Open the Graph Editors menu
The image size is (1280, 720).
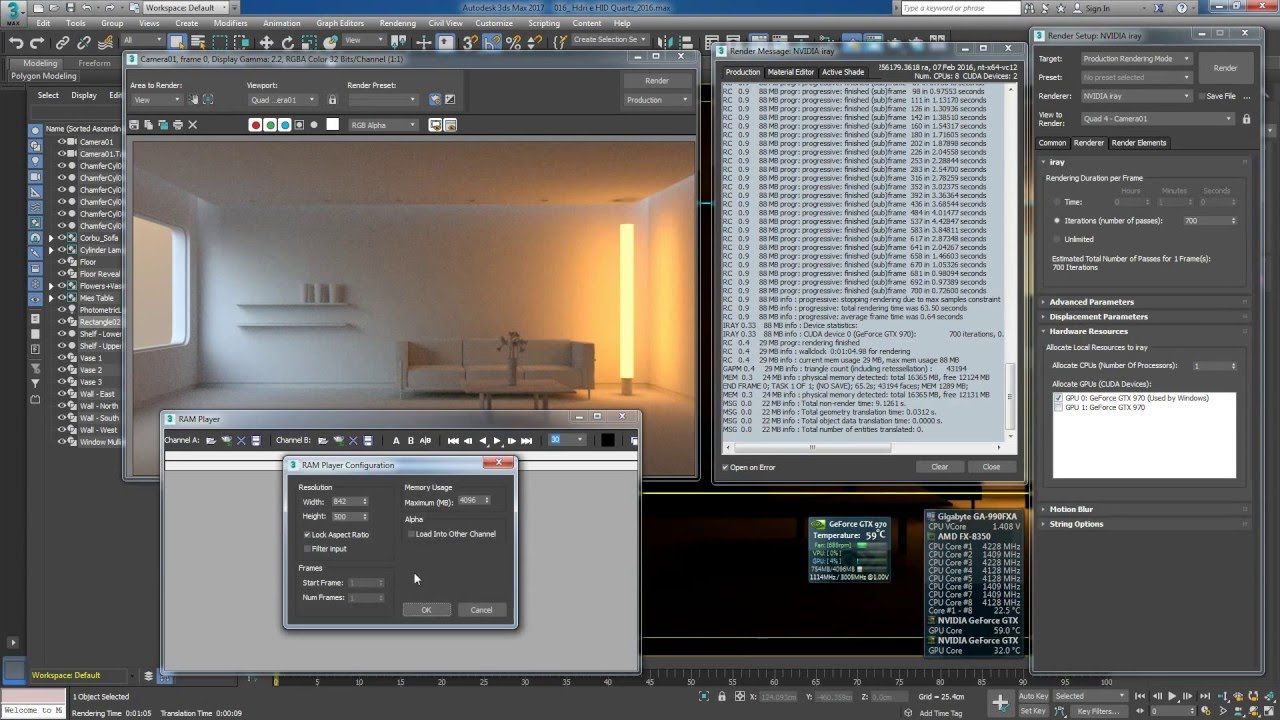click(340, 23)
